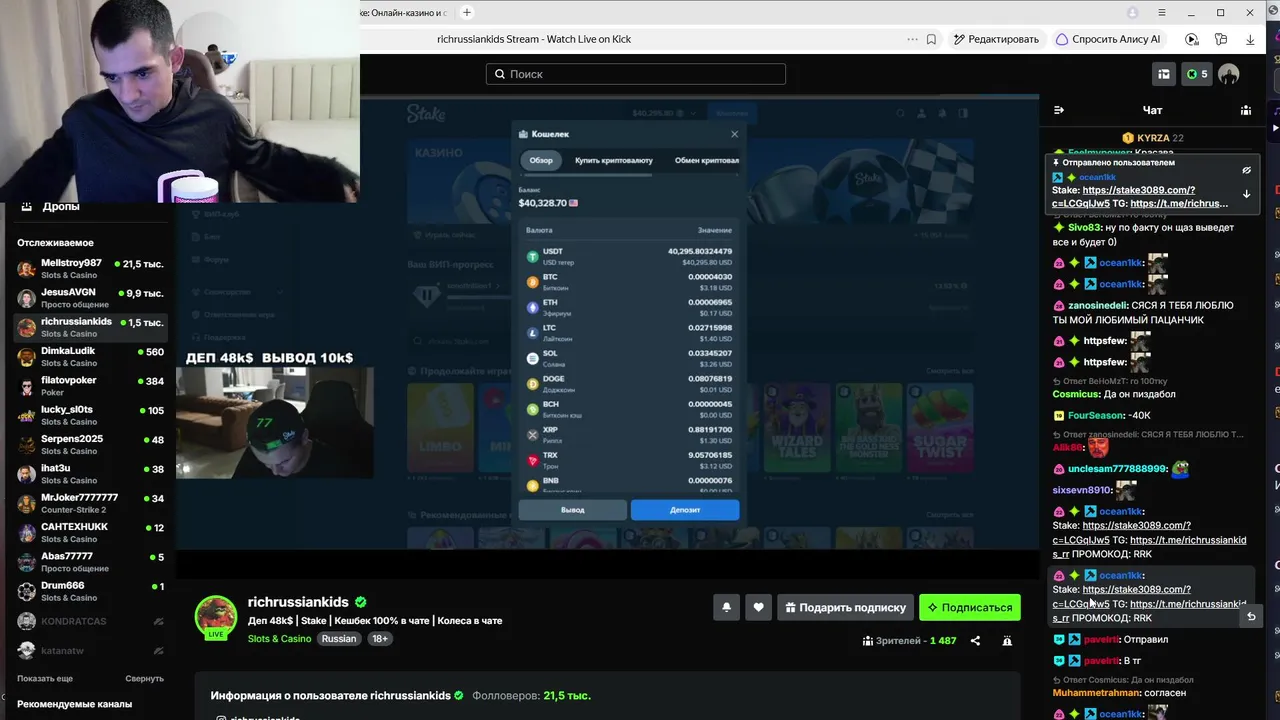Viewport: 1280px width, 720px height.
Task: Open Drum666 channel in sidebar
Action: coord(90,591)
